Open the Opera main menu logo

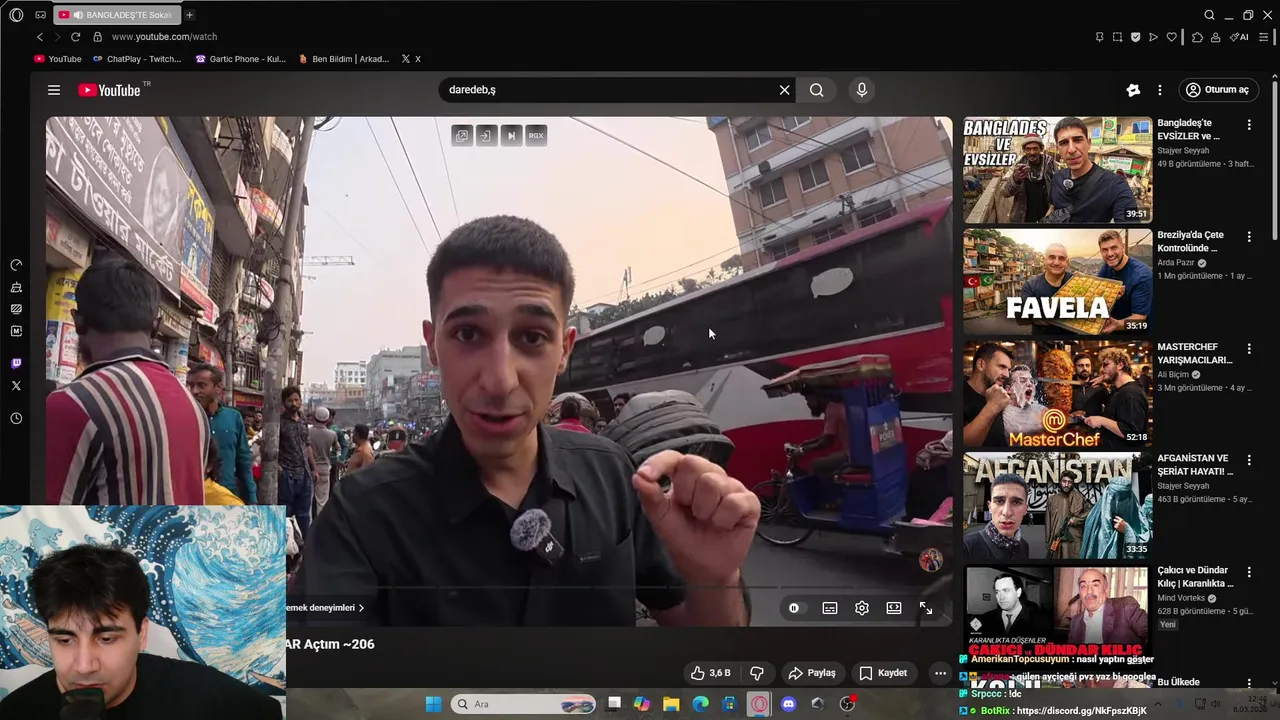[16, 15]
